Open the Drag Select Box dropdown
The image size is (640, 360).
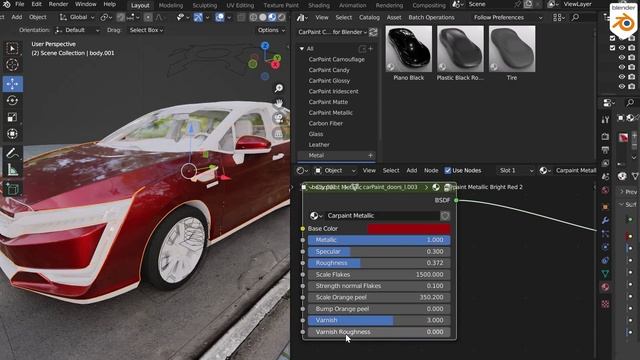click(146, 30)
